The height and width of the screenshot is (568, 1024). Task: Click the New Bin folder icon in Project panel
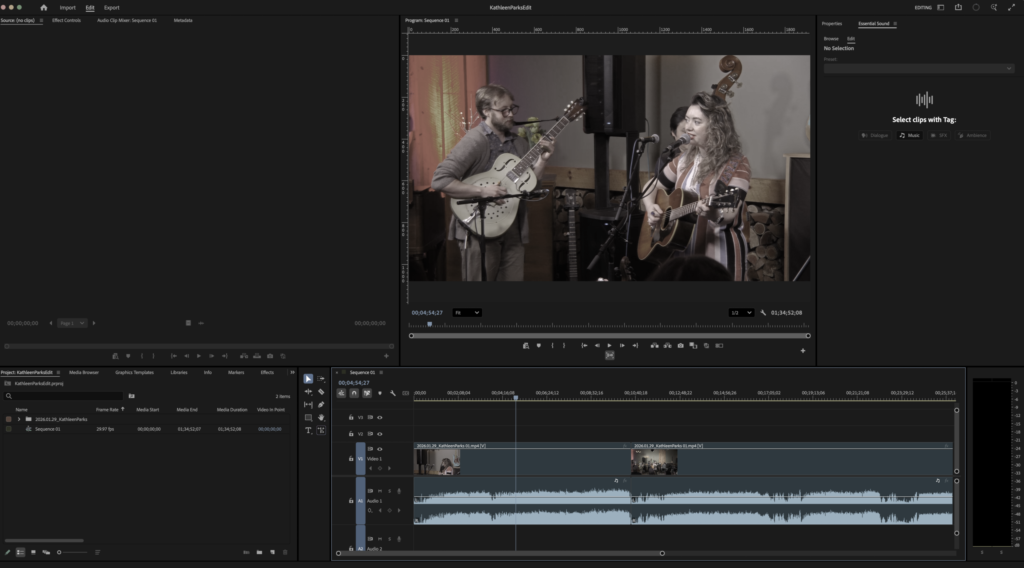258,552
